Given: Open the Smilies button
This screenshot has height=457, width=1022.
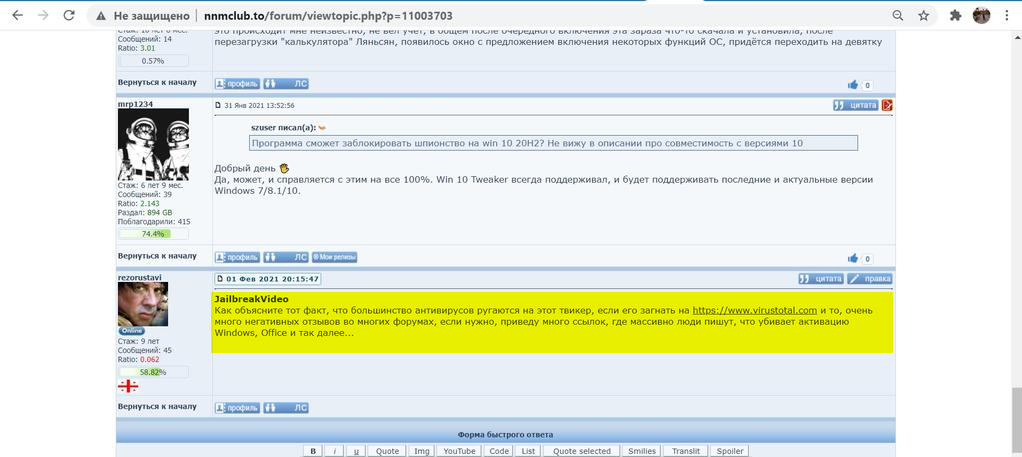Looking at the screenshot, I should pos(641,451).
